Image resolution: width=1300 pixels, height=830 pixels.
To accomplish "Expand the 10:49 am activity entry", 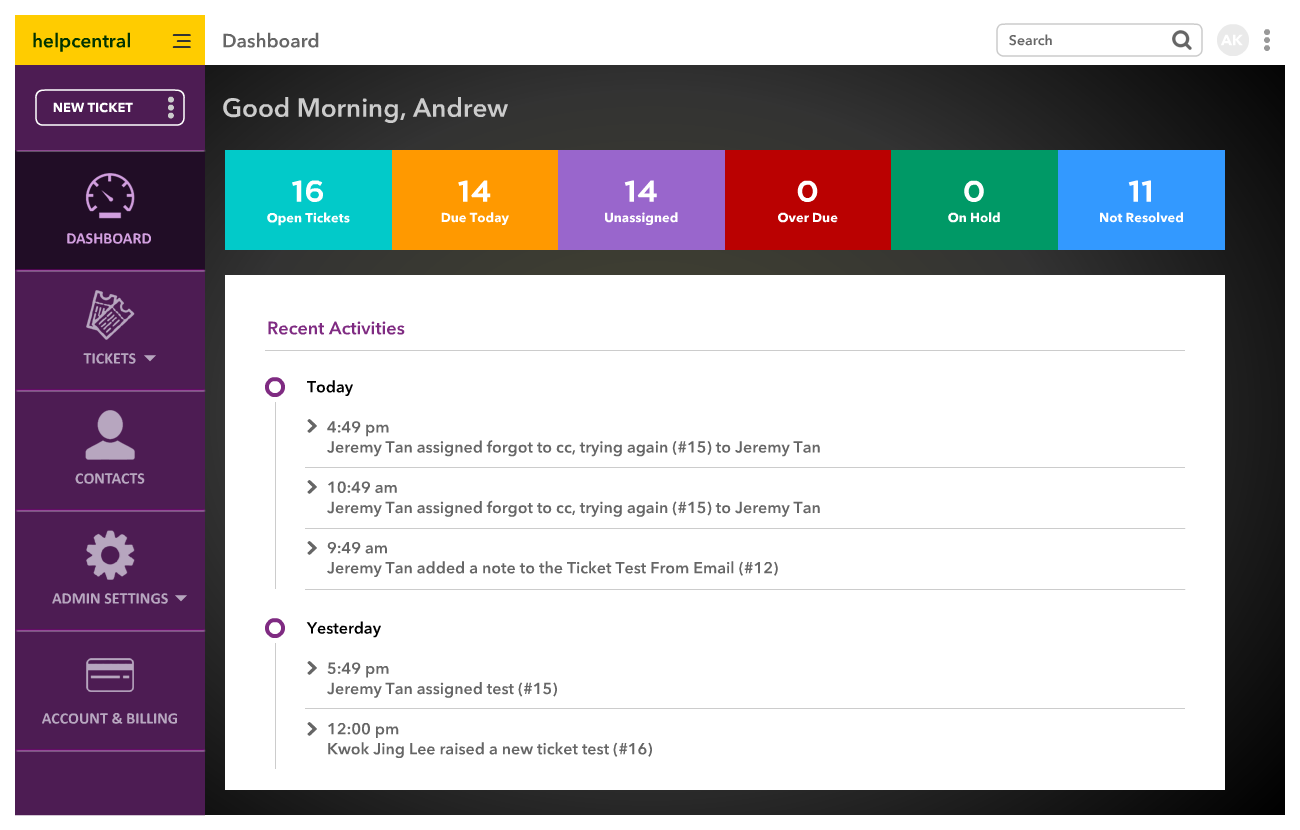I will 312,487.
